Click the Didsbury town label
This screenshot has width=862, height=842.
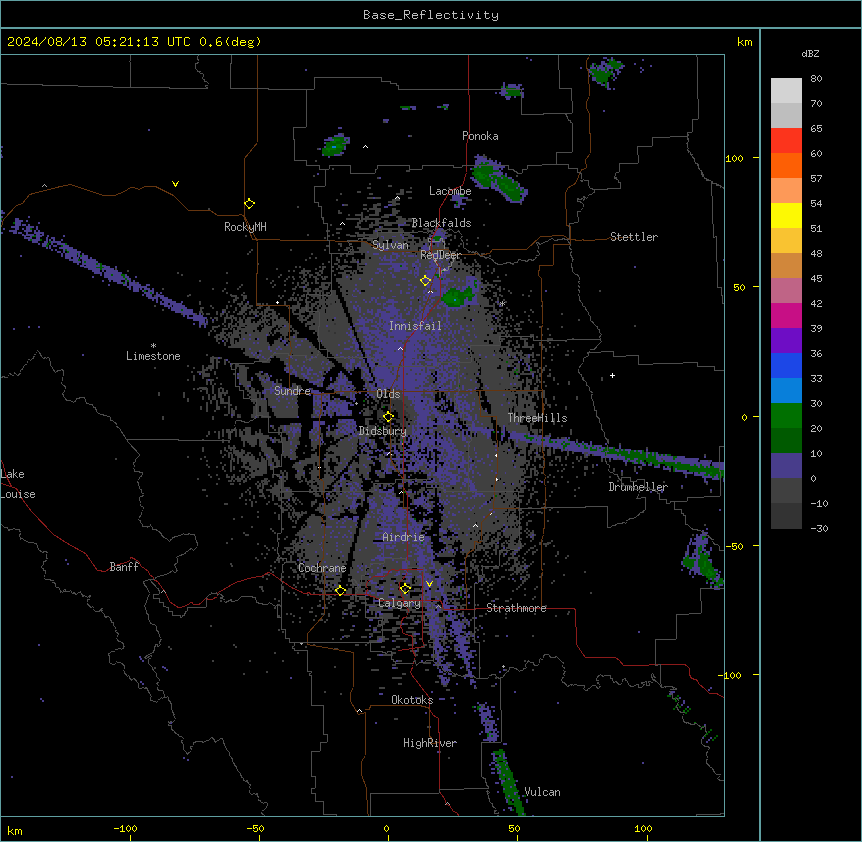click(383, 431)
